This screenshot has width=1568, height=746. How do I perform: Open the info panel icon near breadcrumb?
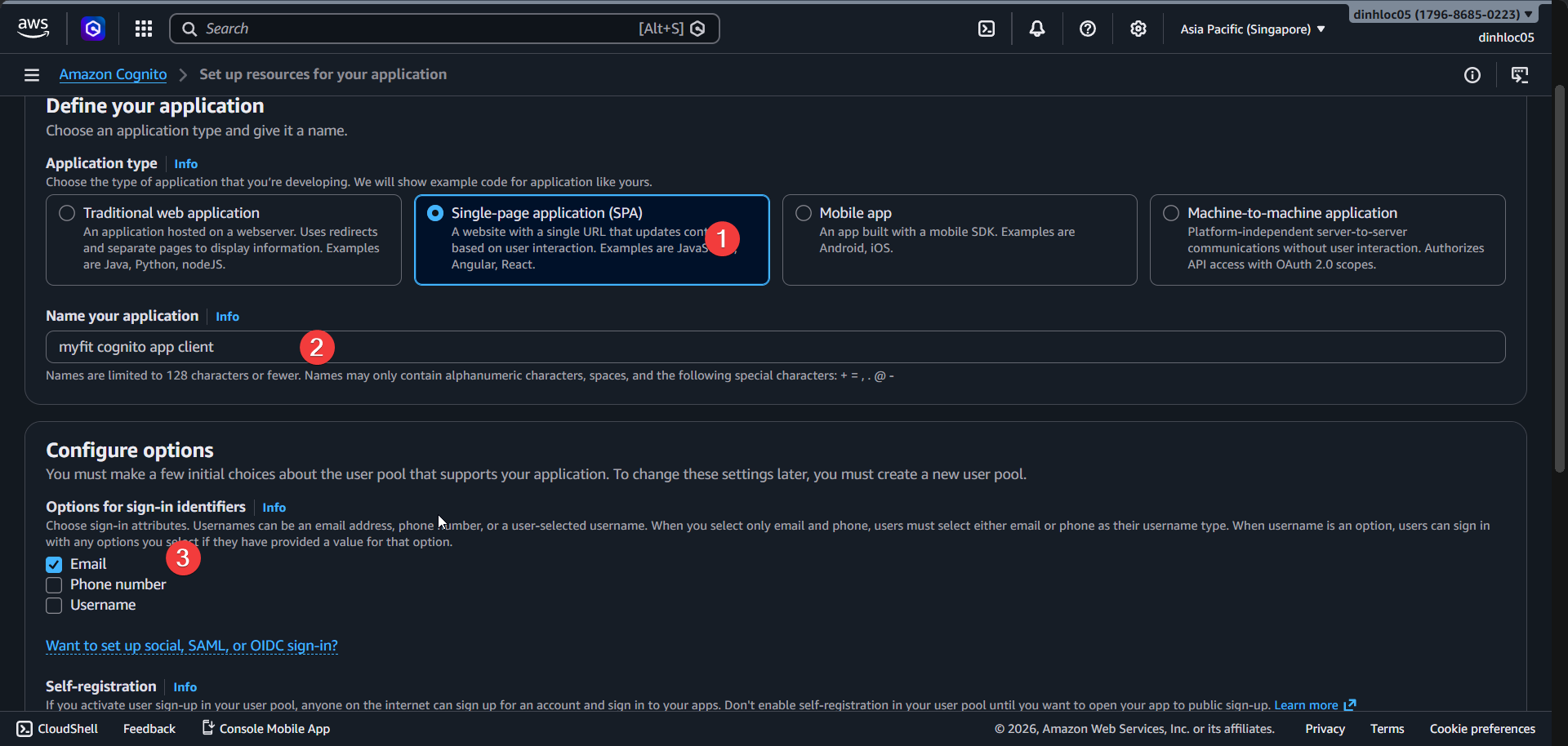[x=1473, y=74]
